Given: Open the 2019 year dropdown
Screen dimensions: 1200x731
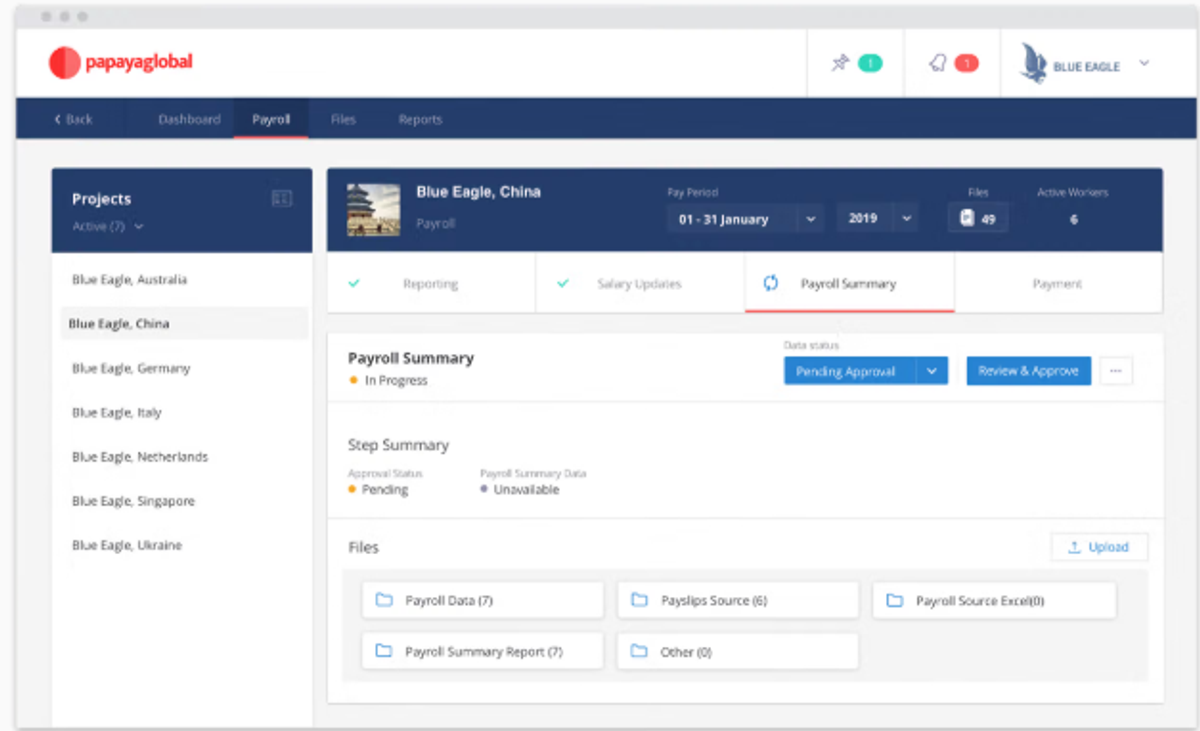Looking at the screenshot, I should [876, 218].
